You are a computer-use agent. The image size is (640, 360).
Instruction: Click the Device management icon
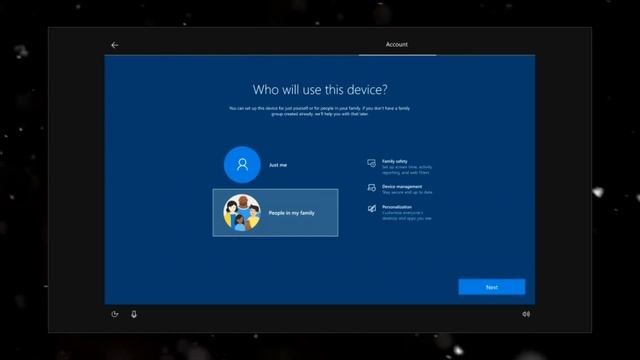[x=371, y=188]
